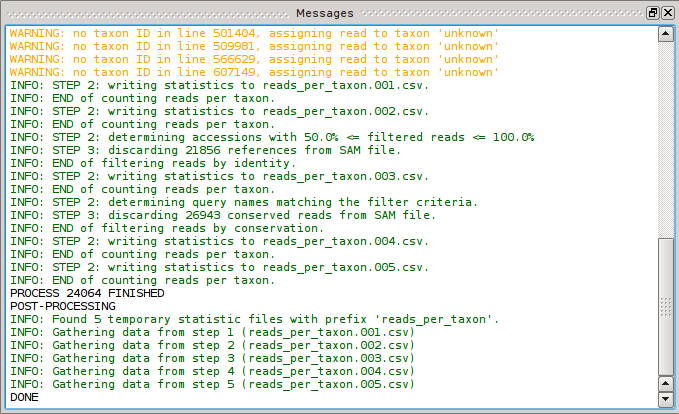
Task: Select the PROCESS 24064 FINISHED line
Action: 87,293
